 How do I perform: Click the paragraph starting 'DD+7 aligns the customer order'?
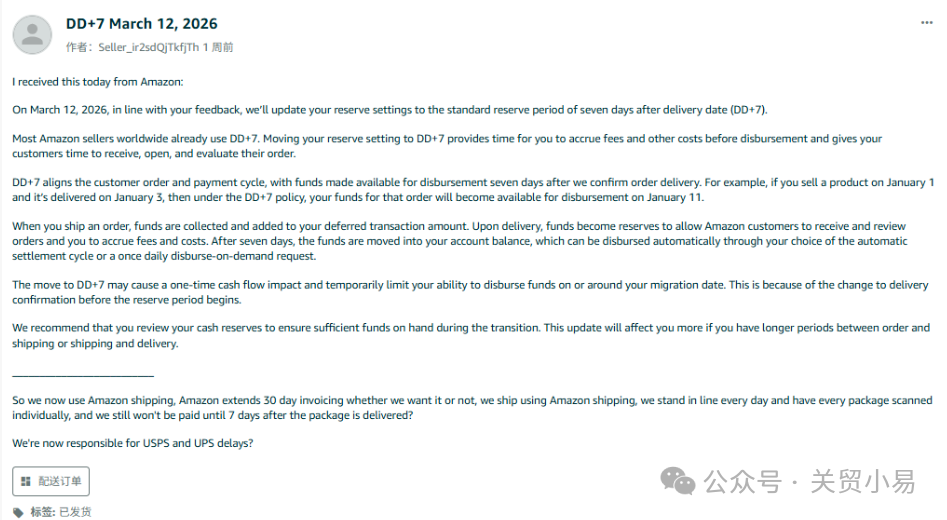pos(472,190)
